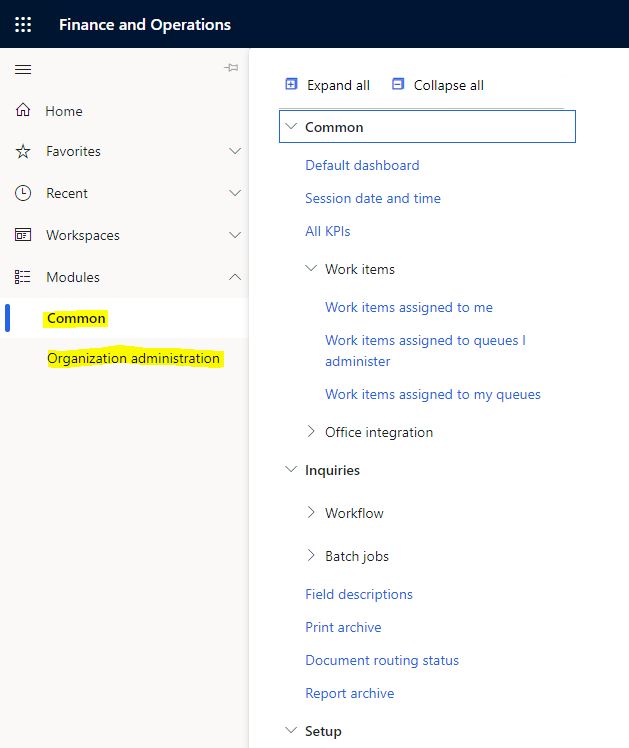Open the Default dashboard link
Screen dimensions: 629x748
pos(362,165)
